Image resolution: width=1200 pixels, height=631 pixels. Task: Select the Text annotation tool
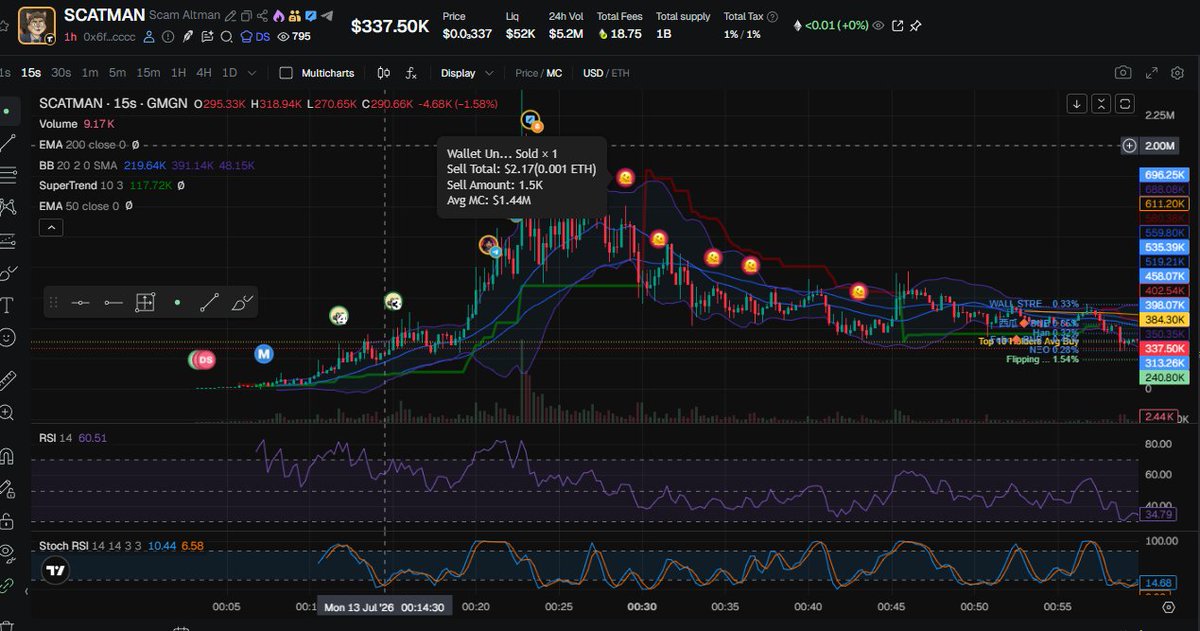coord(8,304)
